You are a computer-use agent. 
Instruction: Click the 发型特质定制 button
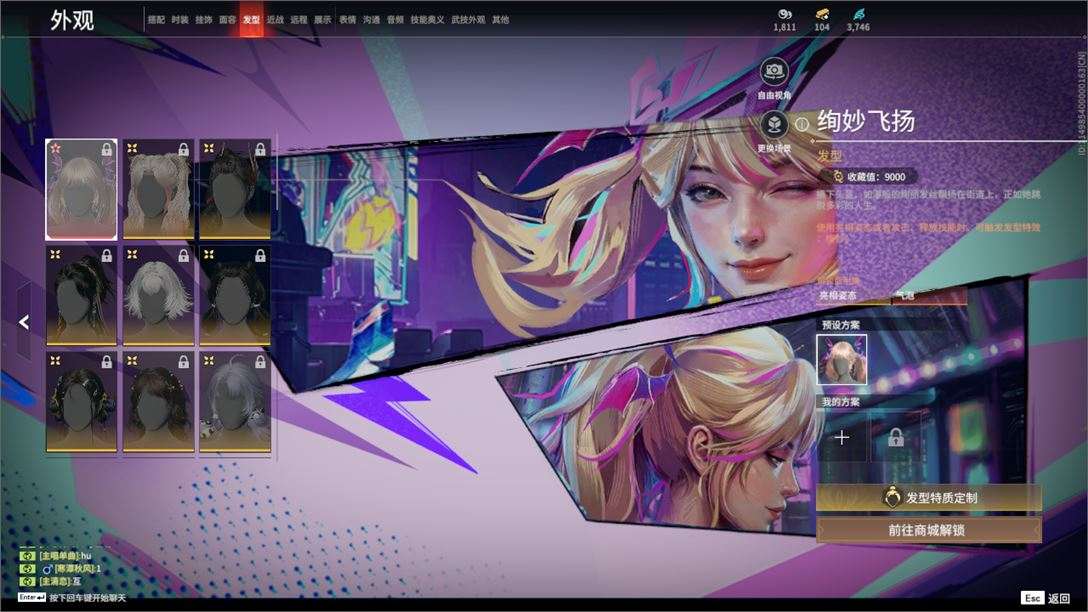[929, 498]
